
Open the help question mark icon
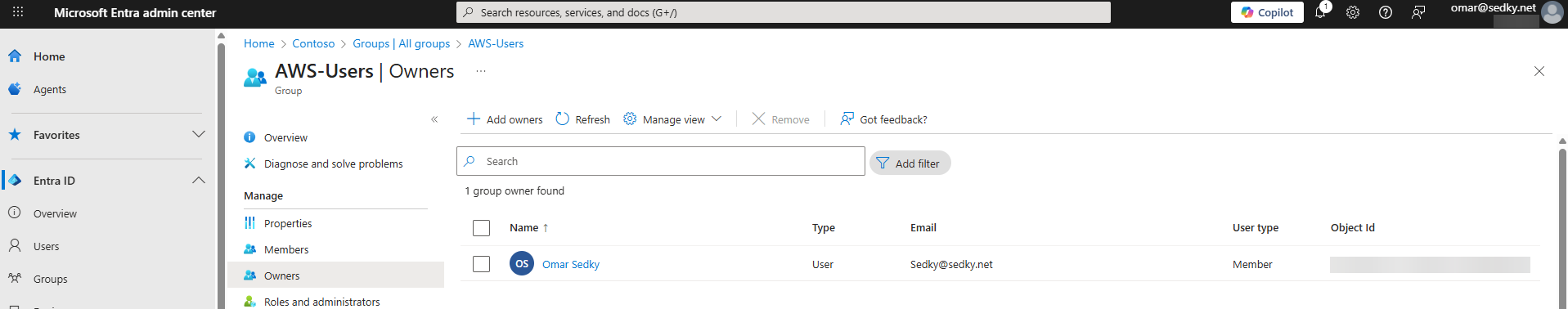[1386, 12]
